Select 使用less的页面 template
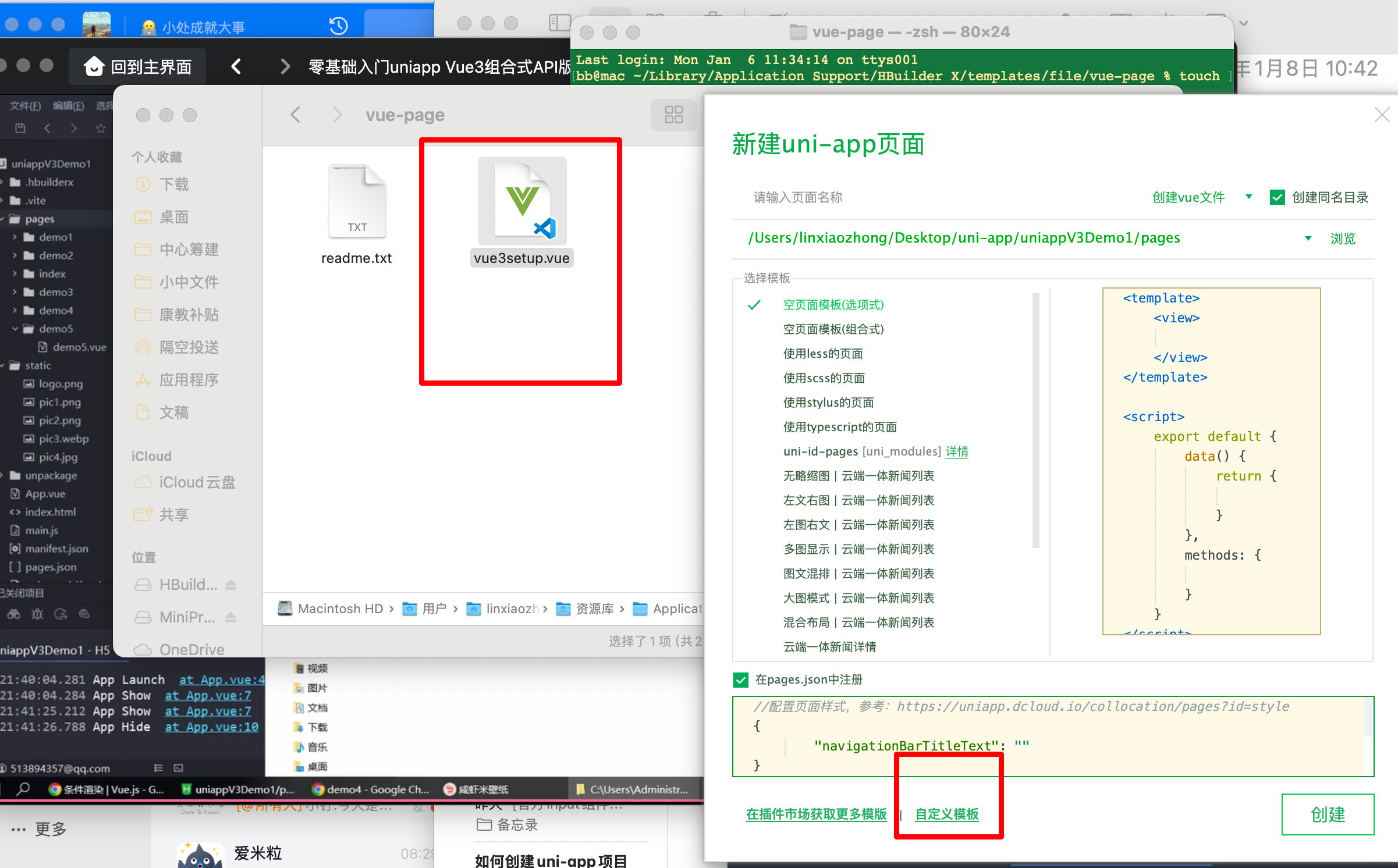The width and height of the screenshot is (1398, 868). [823, 354]
